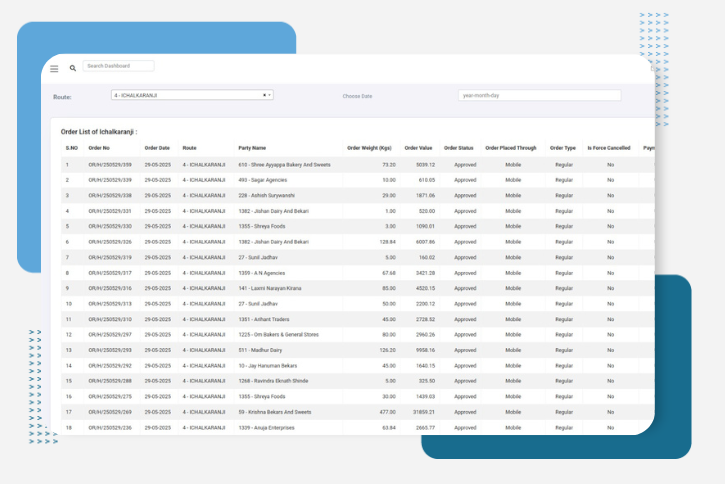Select order number OR/H/250529/359
This screenshot has height=484, width=725.
(110, 165)
